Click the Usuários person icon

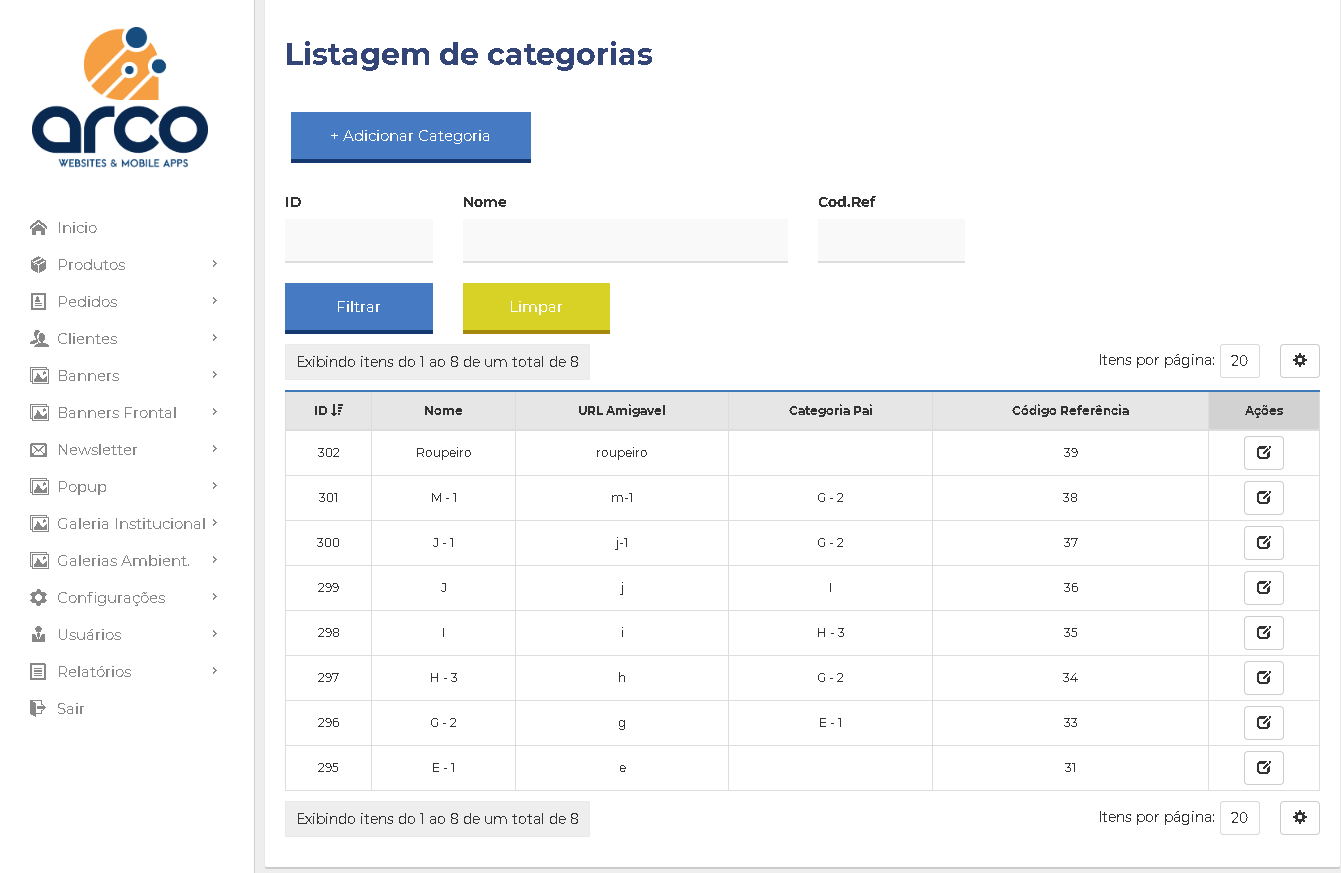coord(39,635)
